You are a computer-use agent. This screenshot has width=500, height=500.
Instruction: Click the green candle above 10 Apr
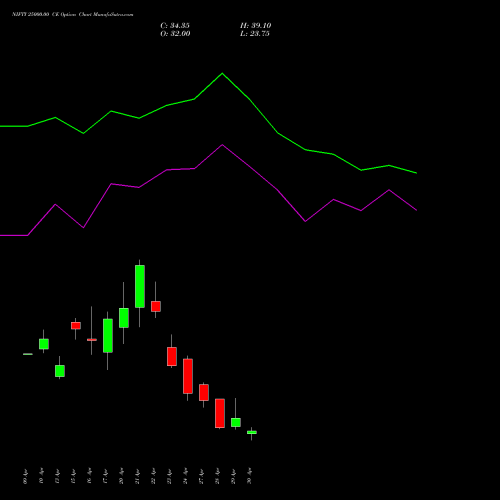tap(44, 344)
